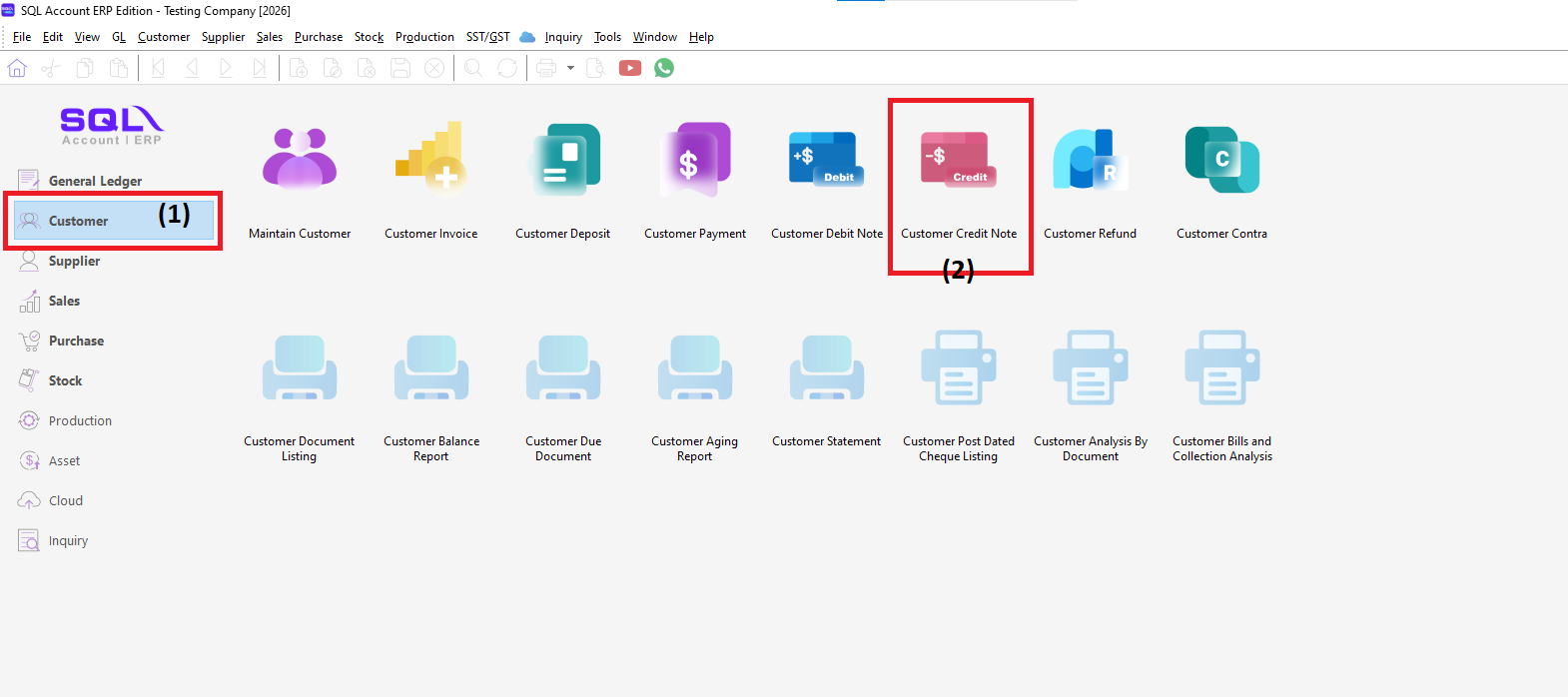
Task: Click the home icon in toolbar
Action: pyautogui.click(x=17, y=68)
